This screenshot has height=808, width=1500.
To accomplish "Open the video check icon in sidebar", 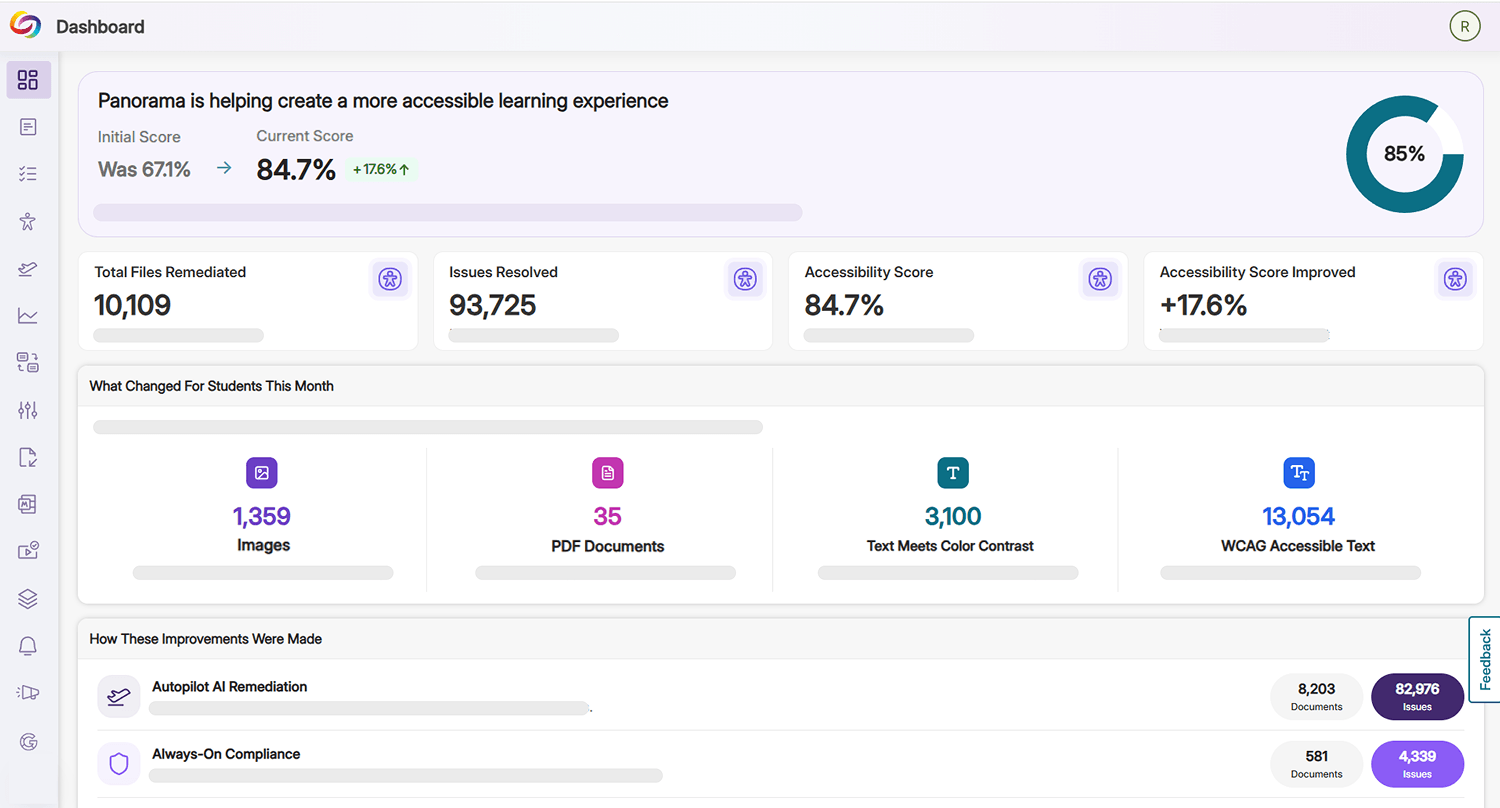I will (28, 551).
